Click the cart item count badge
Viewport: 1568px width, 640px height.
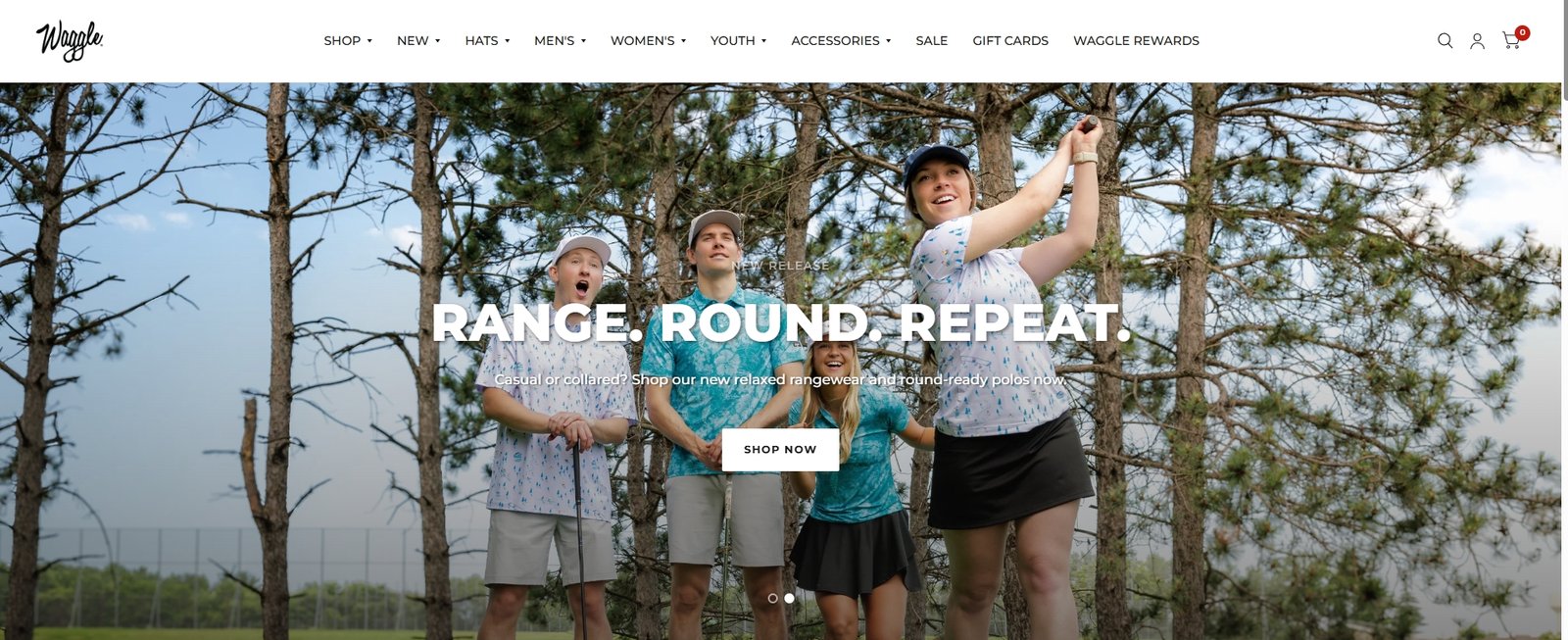pos(1522,32)
